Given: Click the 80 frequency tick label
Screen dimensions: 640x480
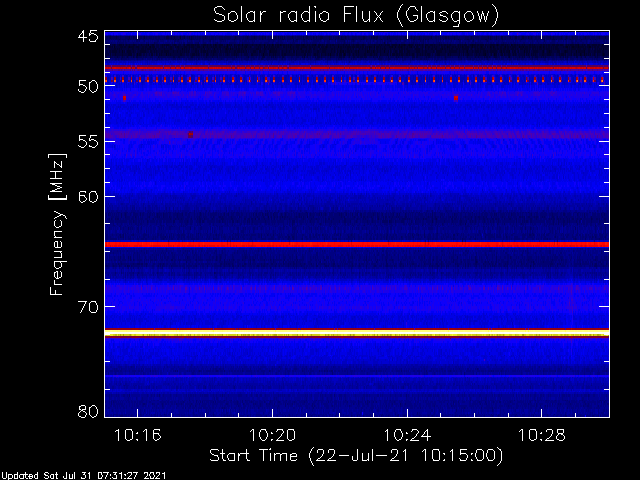Looking at the screenshot, I should click(88, 411).
